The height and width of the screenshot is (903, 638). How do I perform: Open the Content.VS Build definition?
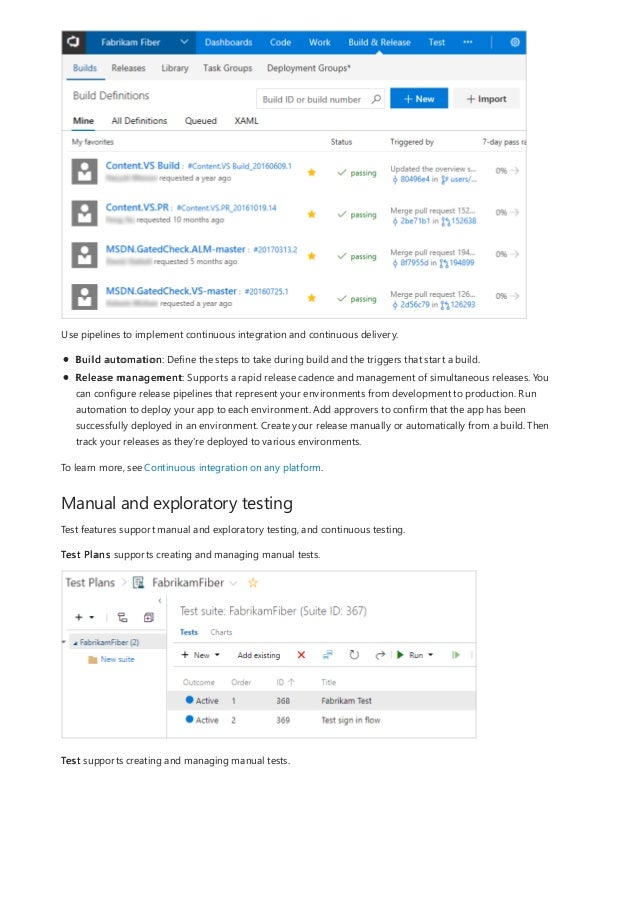click(142, 165)
